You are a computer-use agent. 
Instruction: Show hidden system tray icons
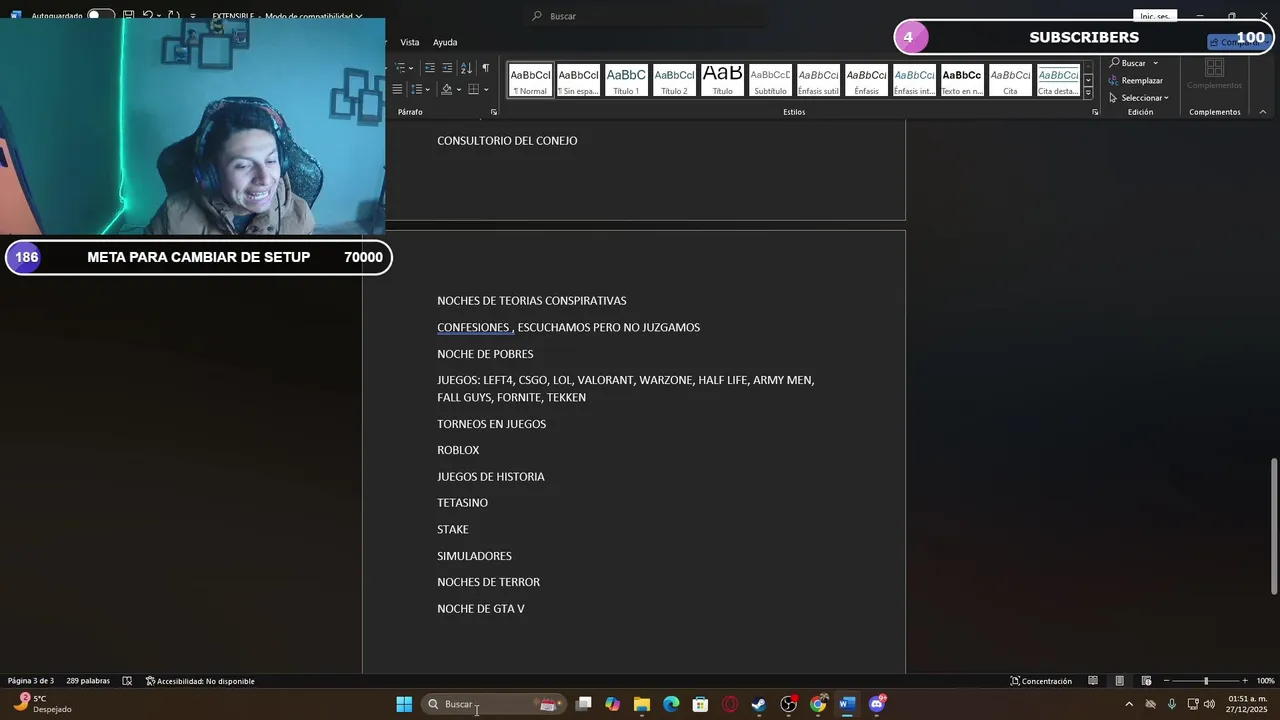point(1129,704)
